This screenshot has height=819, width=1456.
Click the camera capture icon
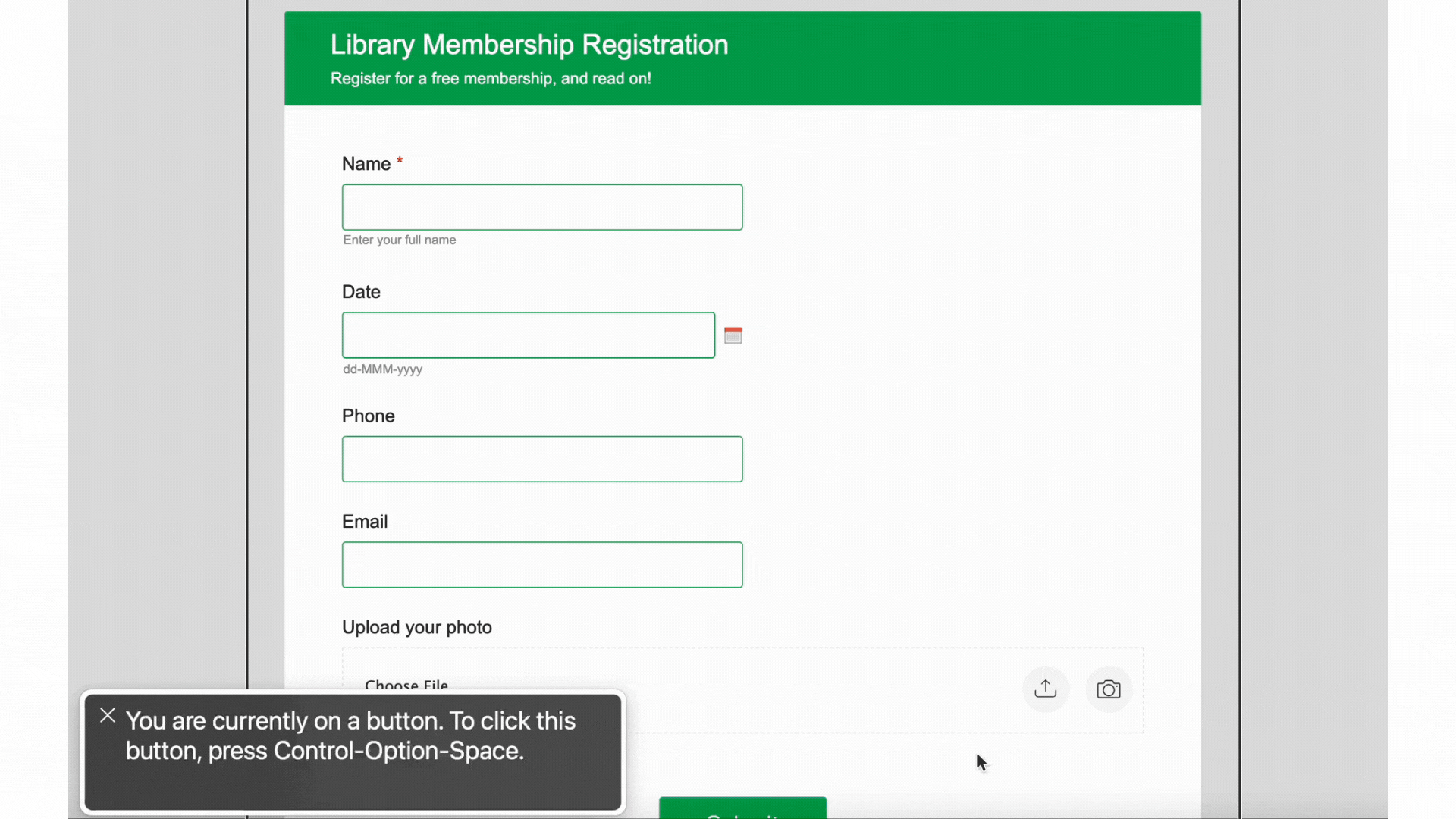tap(1108, 689)
